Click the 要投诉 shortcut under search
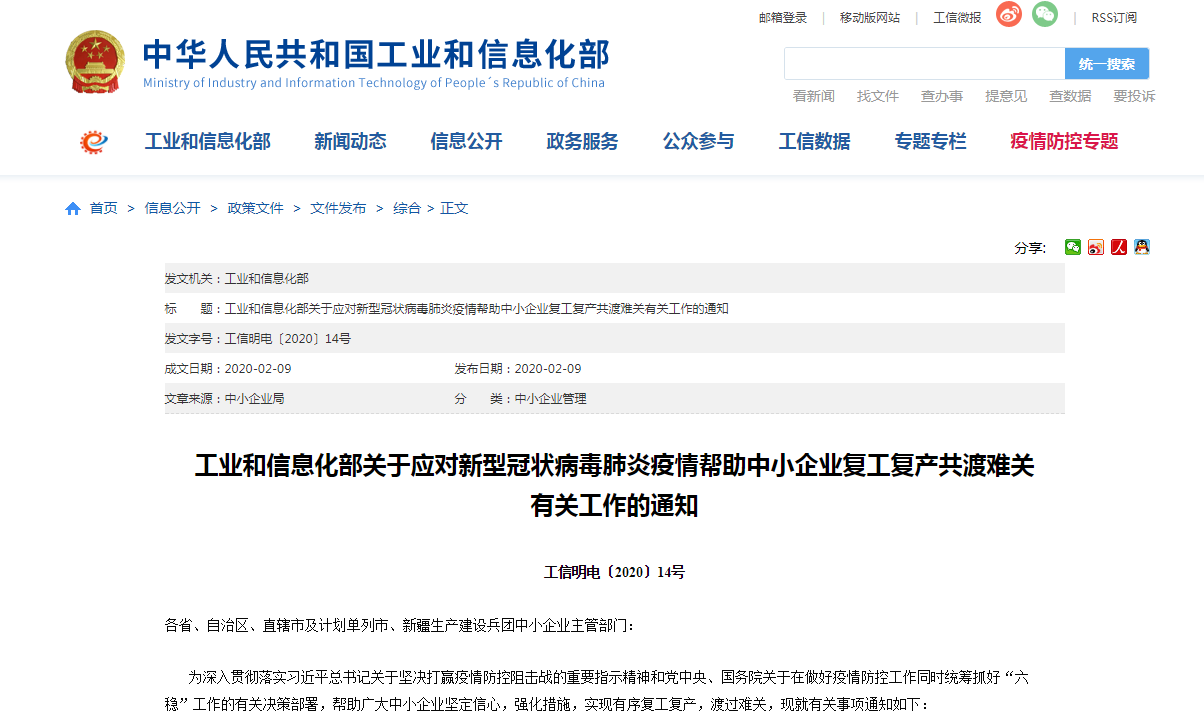Screen dimensions: 1204x725 tap(1134, 96)
